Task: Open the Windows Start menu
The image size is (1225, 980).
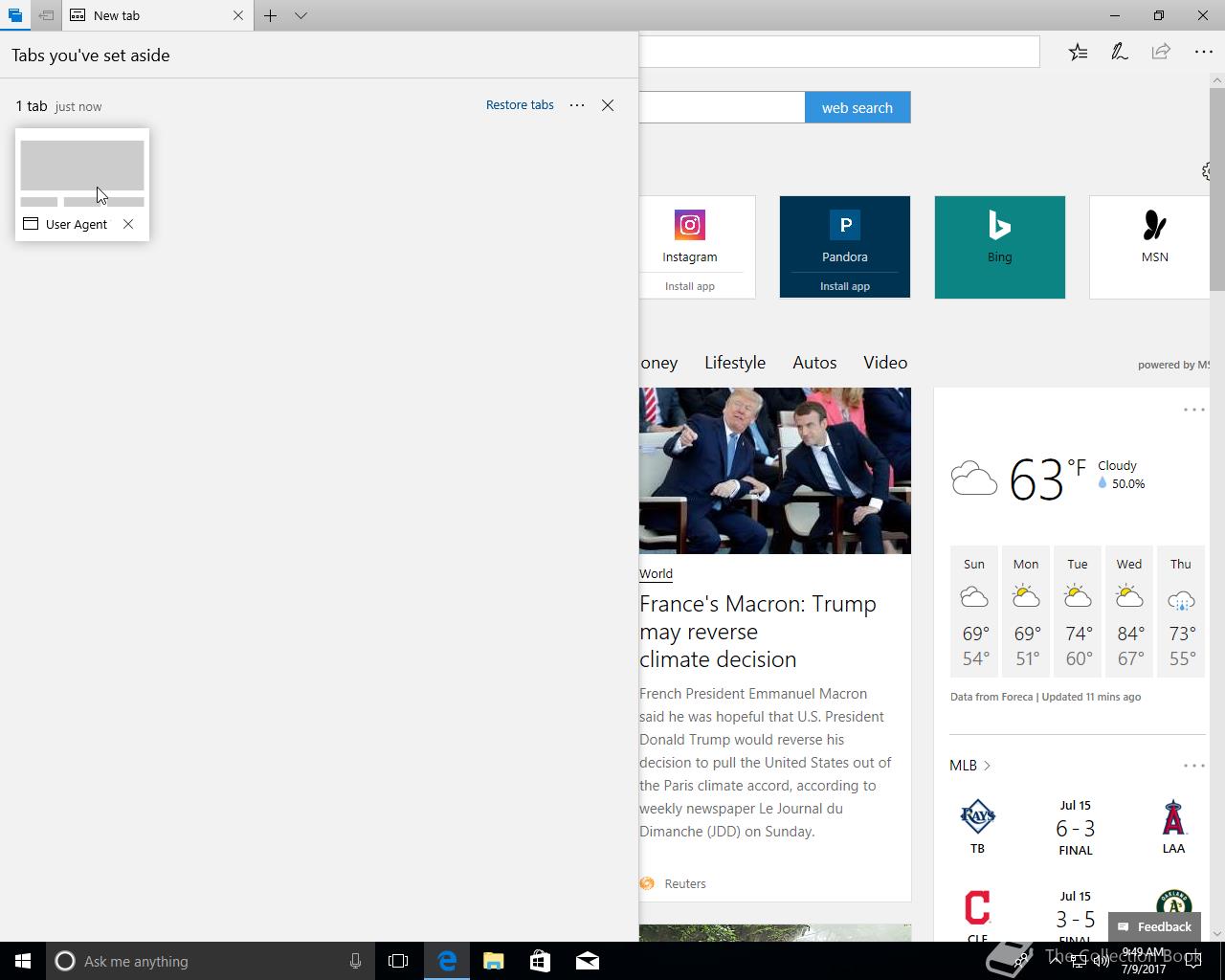Action: tap(23, 961)
